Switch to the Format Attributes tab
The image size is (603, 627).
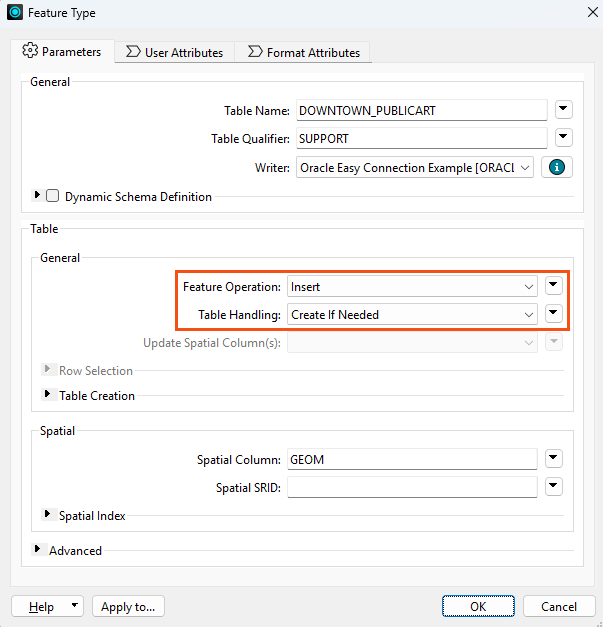coord(304,52)
